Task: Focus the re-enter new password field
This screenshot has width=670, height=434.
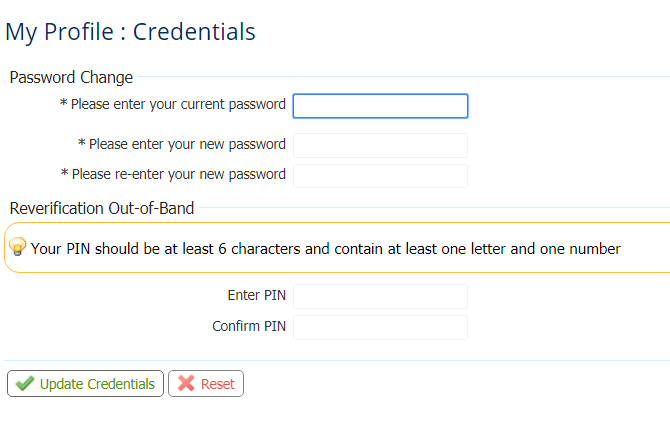Action: click(x=380, y=176)
